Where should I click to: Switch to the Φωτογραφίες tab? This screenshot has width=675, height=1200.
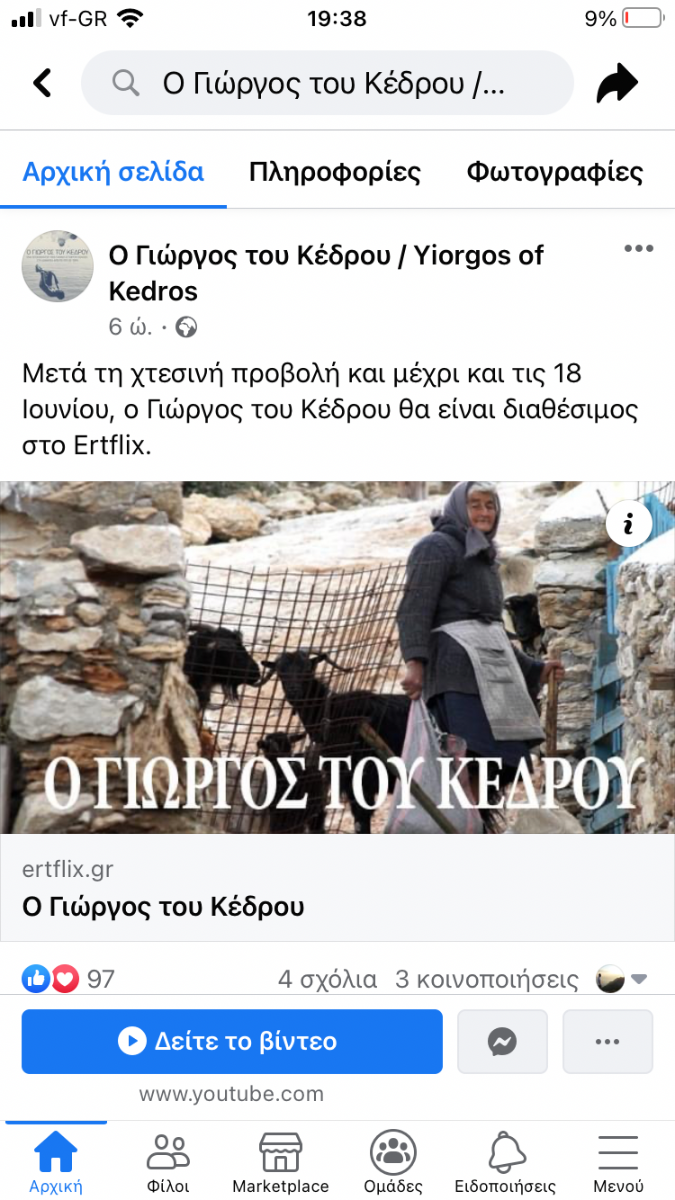coord(555,172)
